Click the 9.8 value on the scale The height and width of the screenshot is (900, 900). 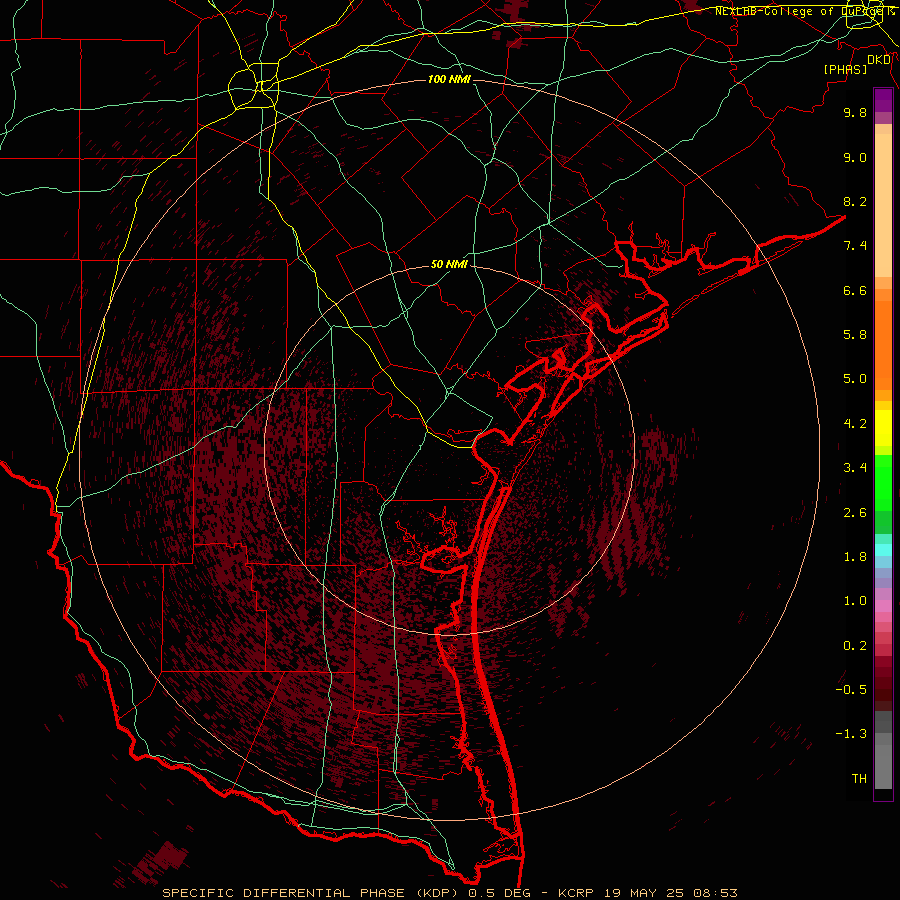[855, 112]
